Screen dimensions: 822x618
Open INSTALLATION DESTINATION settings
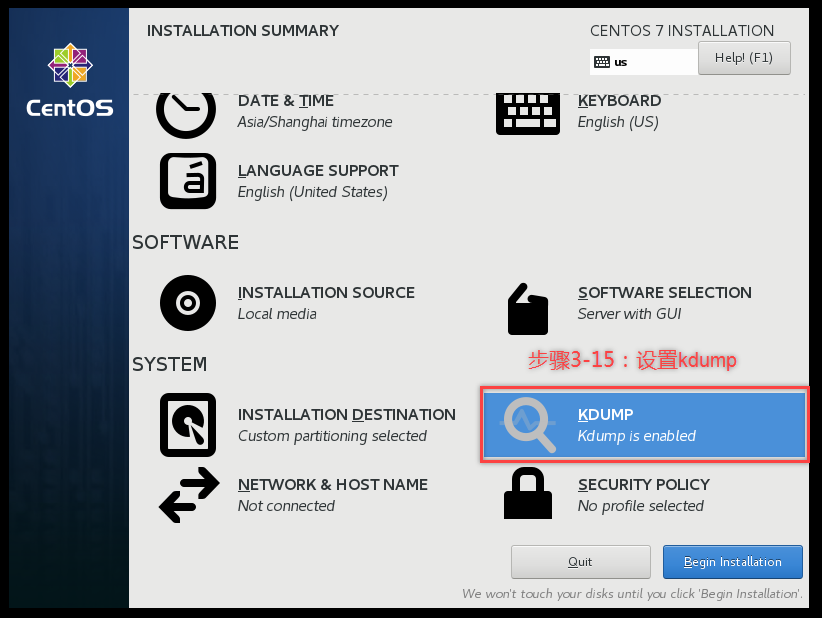347,415
